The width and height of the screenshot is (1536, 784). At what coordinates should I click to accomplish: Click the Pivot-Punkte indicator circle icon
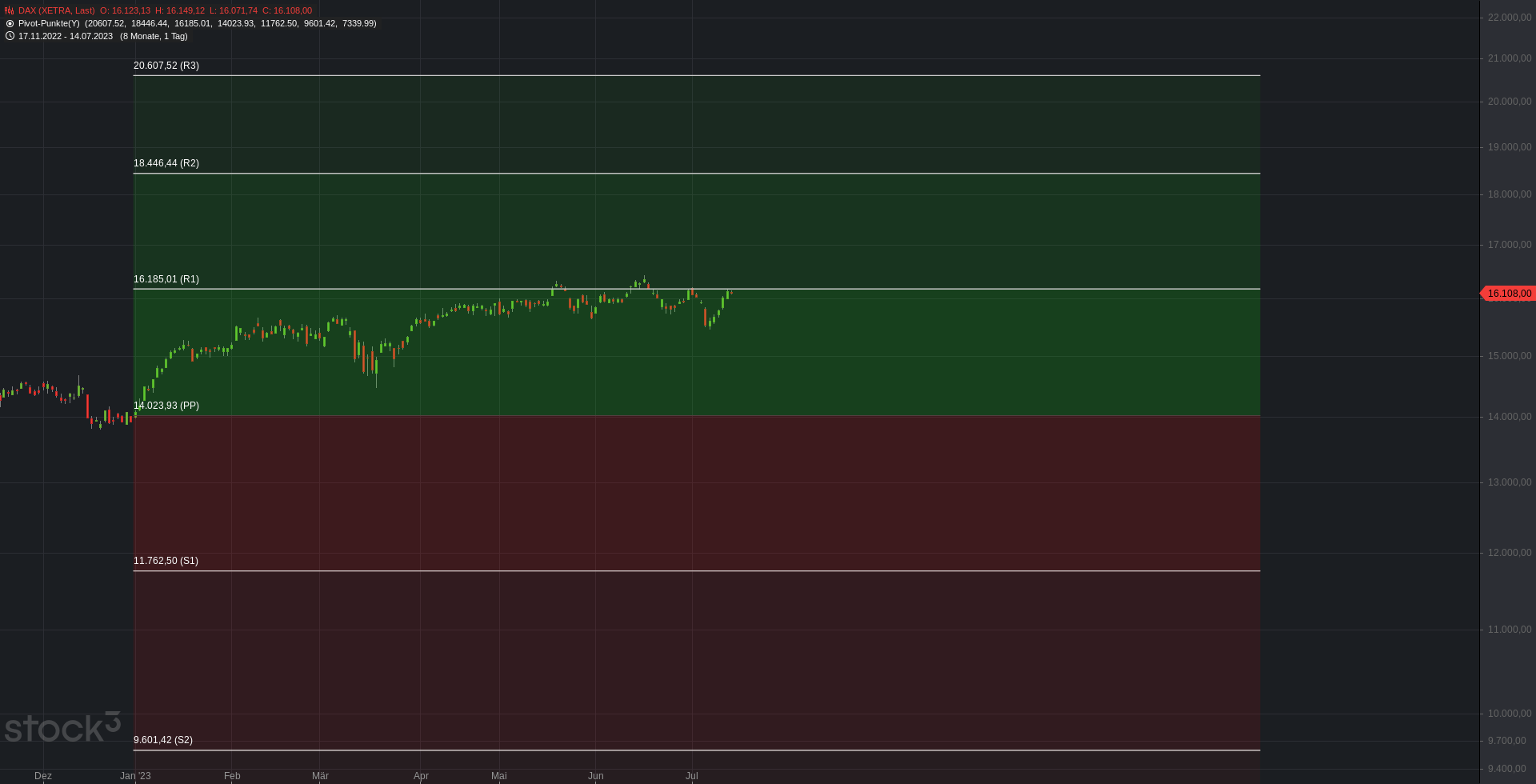10,23
